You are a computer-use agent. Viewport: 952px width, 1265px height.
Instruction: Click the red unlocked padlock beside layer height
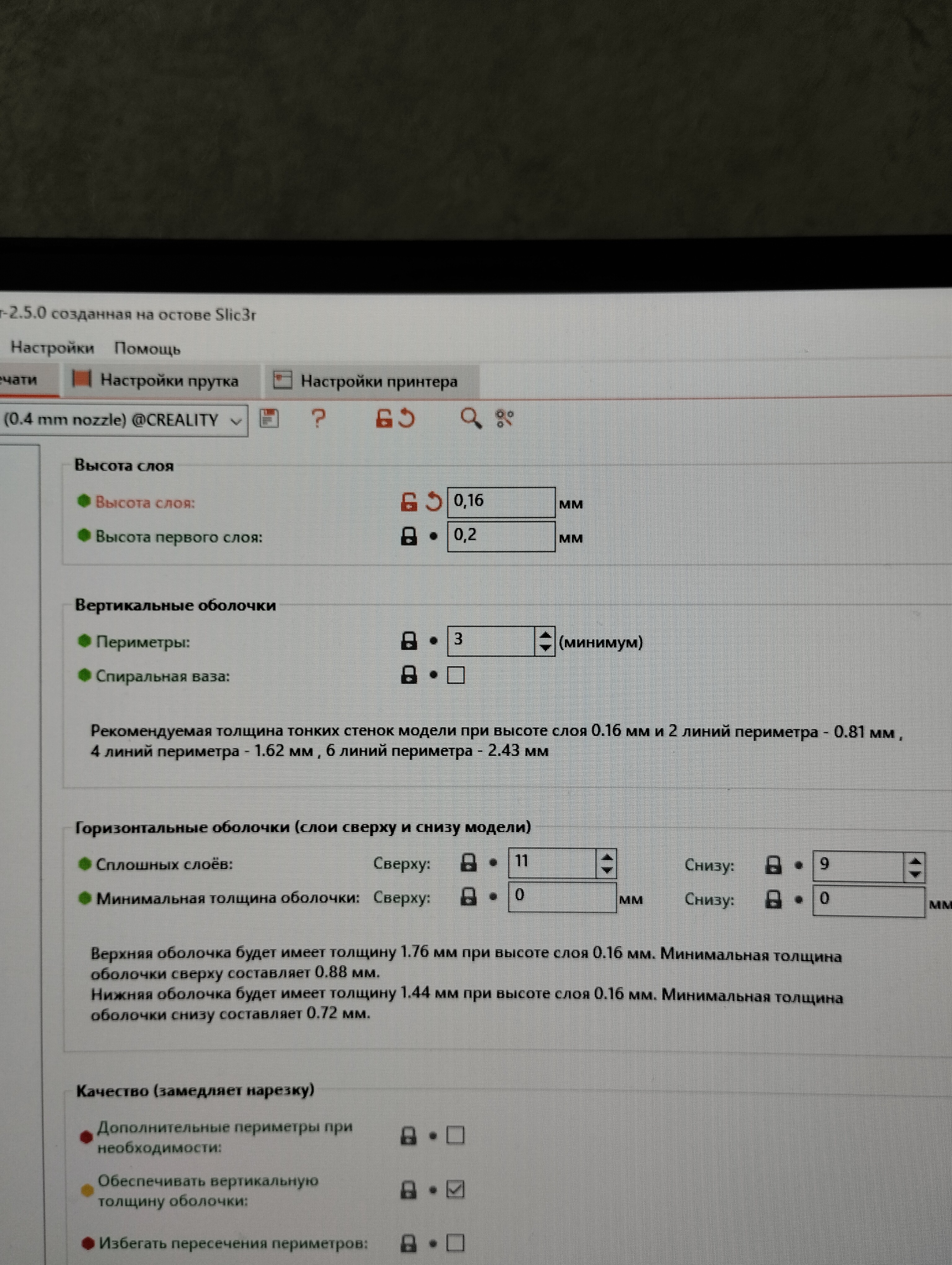(x=408, y=502)
